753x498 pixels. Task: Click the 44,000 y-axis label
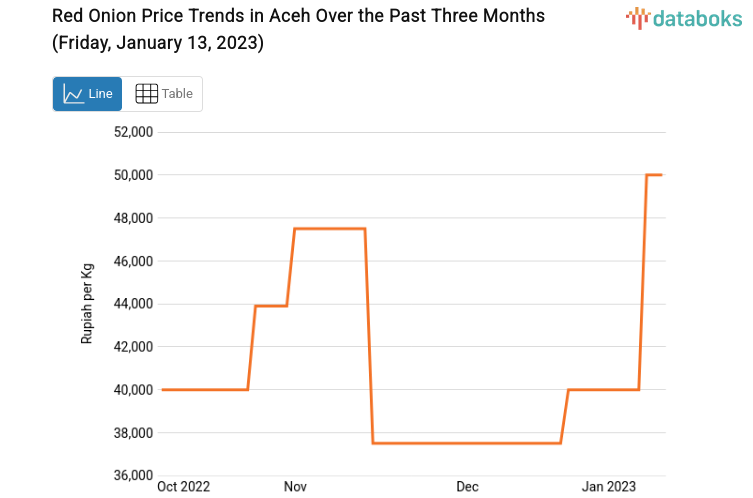131,304
